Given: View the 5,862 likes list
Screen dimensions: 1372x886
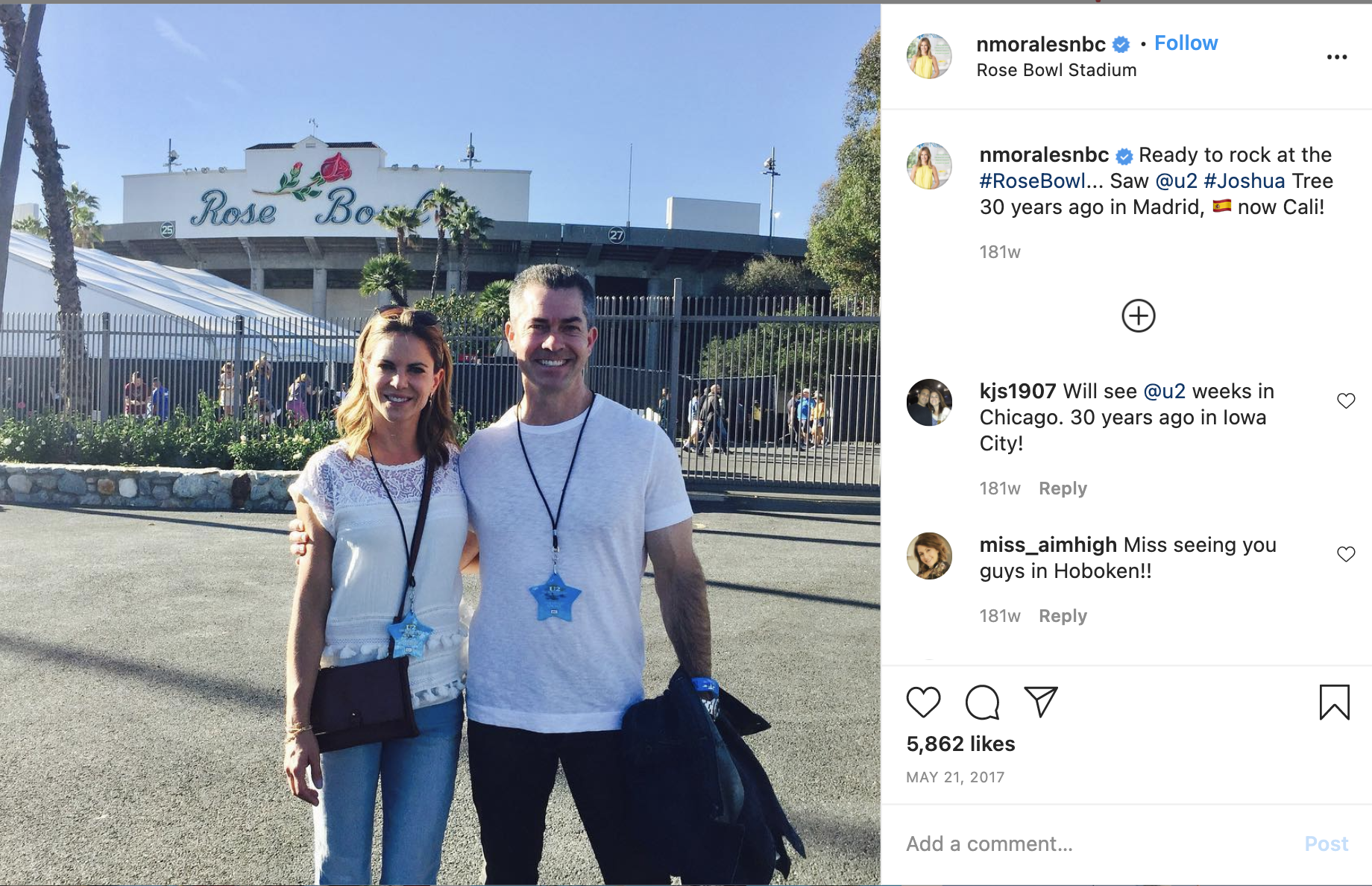Looking at the screenshot, I should tap(960, 744).
